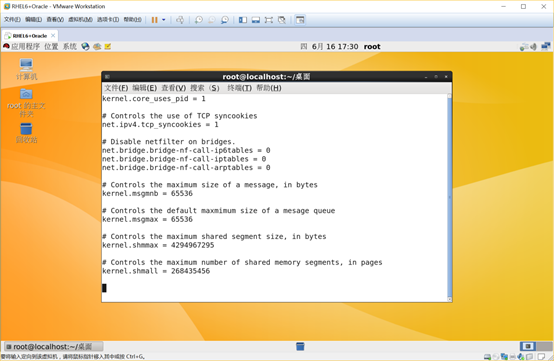Open VMware 虚拟机(M) menu

tap(80, 20)
